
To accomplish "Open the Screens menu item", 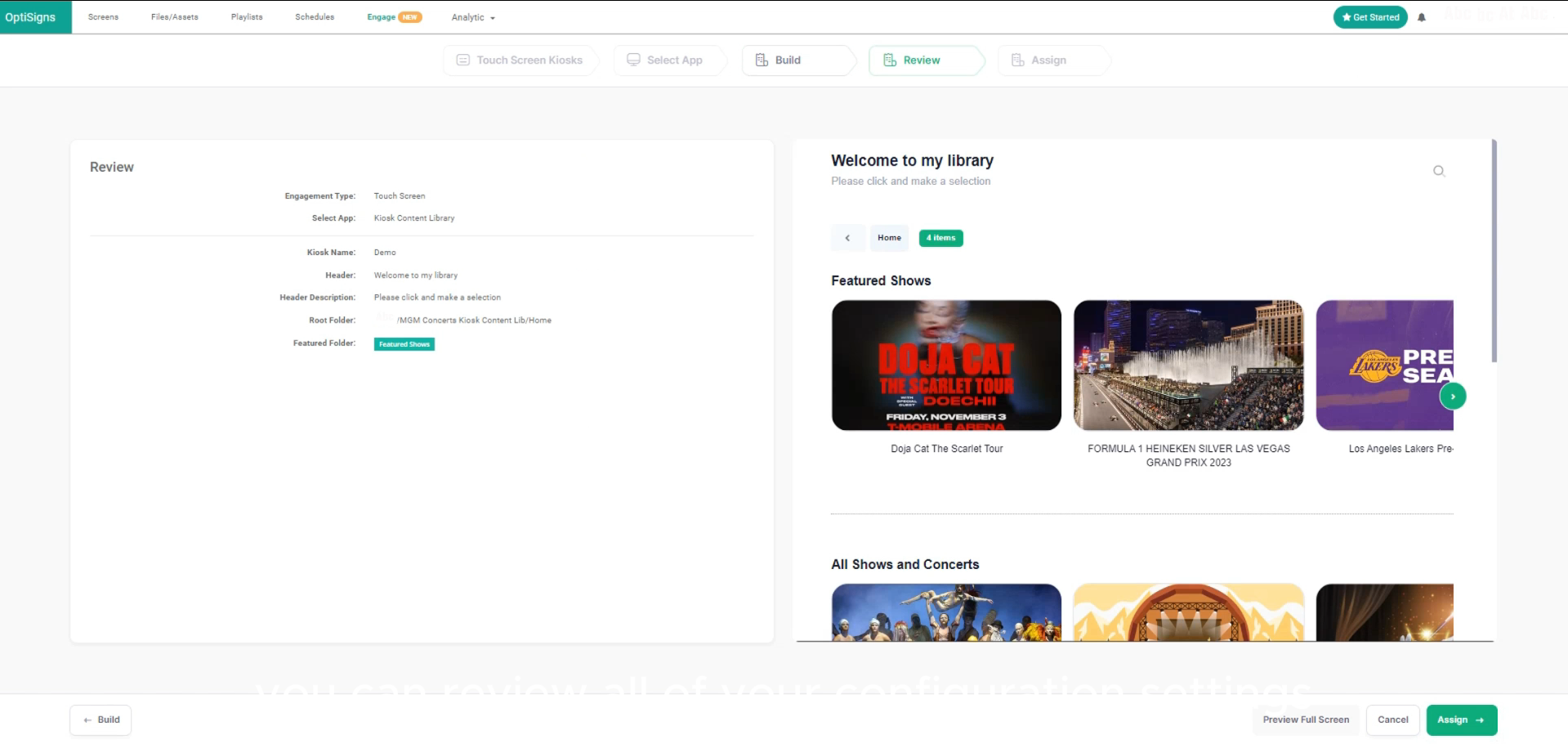I will (x=103, y=17).
